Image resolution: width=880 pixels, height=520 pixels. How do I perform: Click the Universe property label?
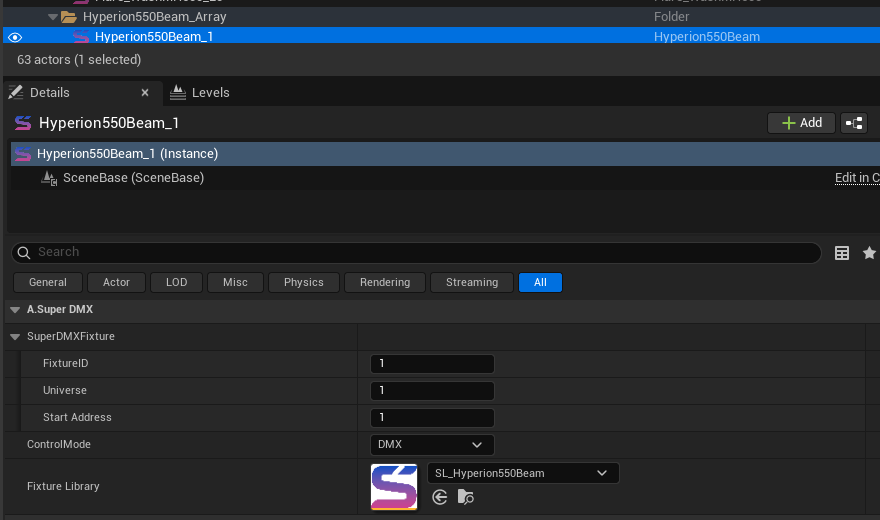tap(65, 390)
